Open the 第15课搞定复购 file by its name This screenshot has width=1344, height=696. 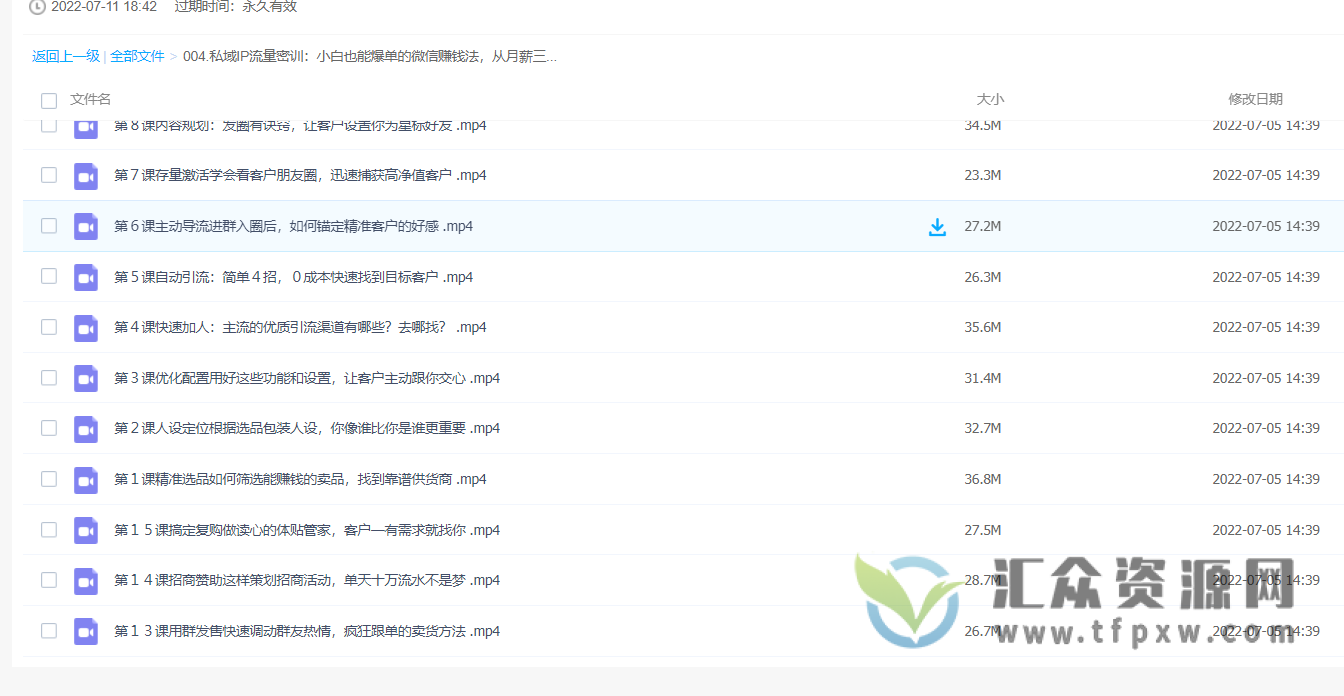[305, 530]
